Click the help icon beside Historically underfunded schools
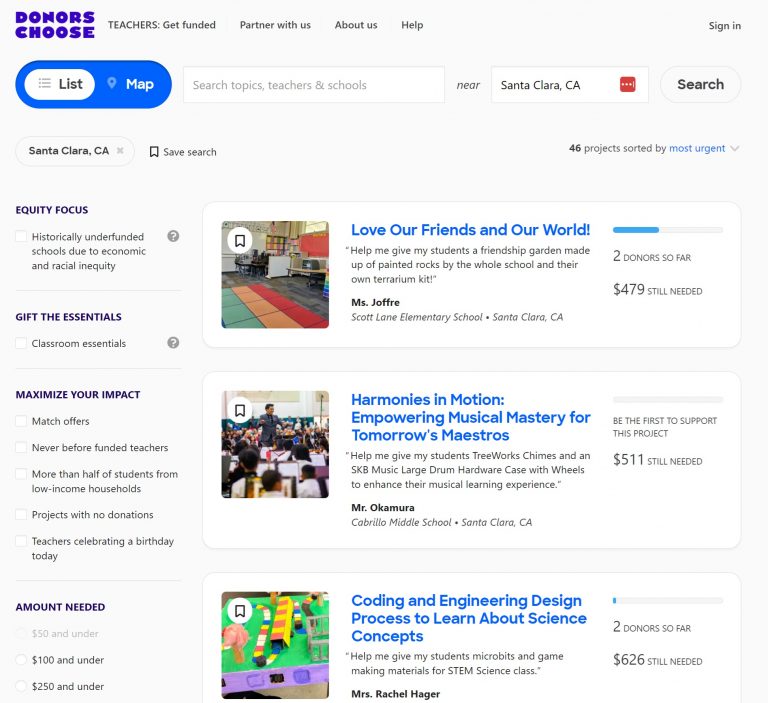Viewport: 768px width, 703px height. click(x=173, y=236)
